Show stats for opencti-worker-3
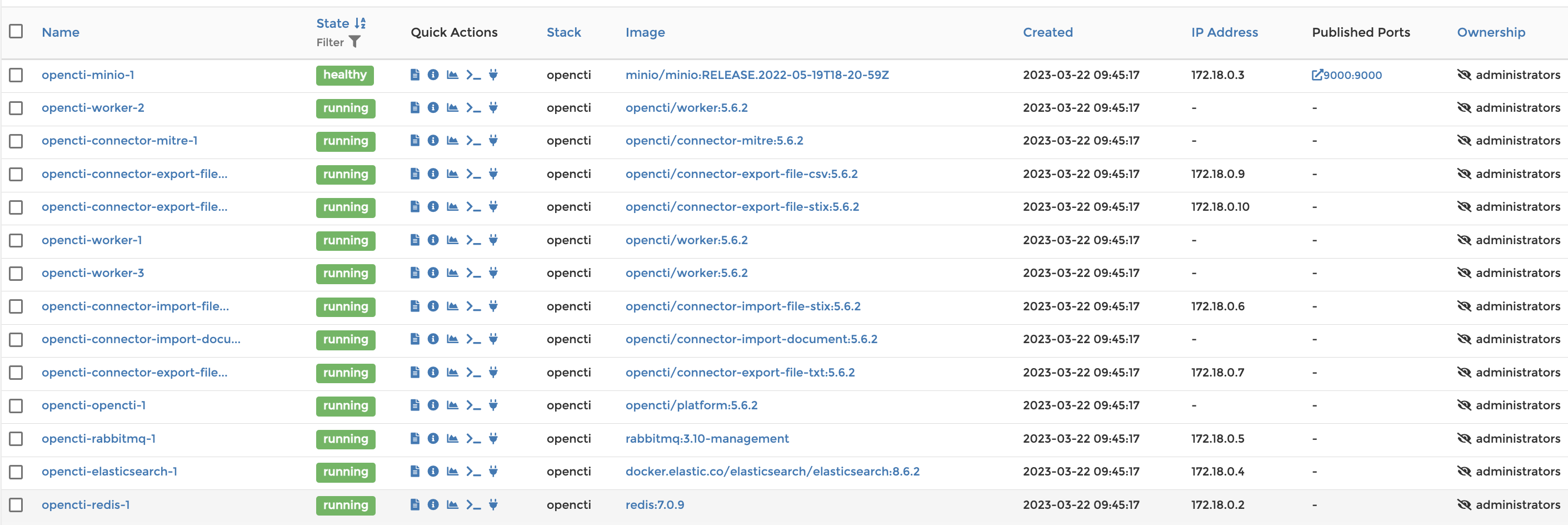Screen dimensions: 1568x525 pos(452,273)
